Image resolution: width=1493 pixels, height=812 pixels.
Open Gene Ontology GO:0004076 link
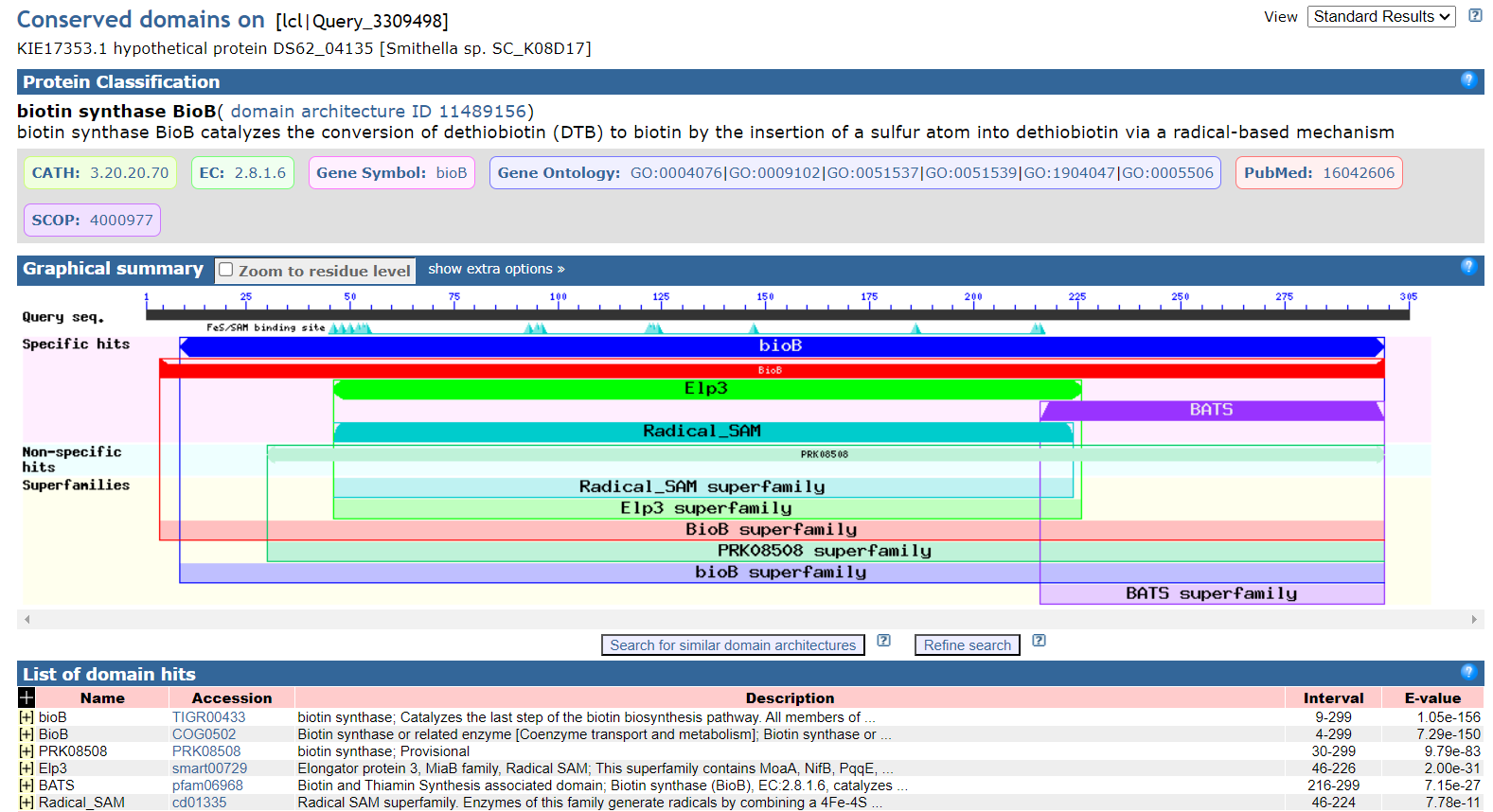676,173
